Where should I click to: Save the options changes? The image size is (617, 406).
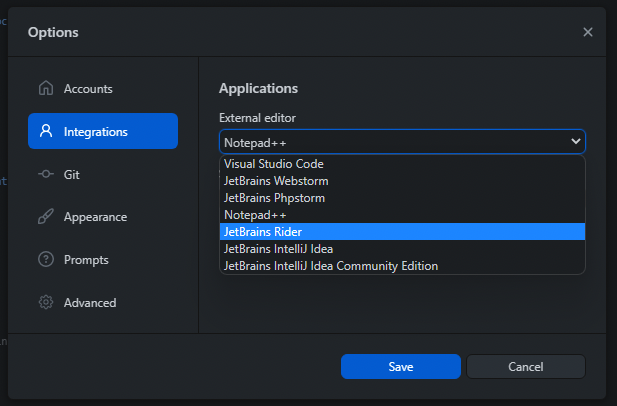401,367
